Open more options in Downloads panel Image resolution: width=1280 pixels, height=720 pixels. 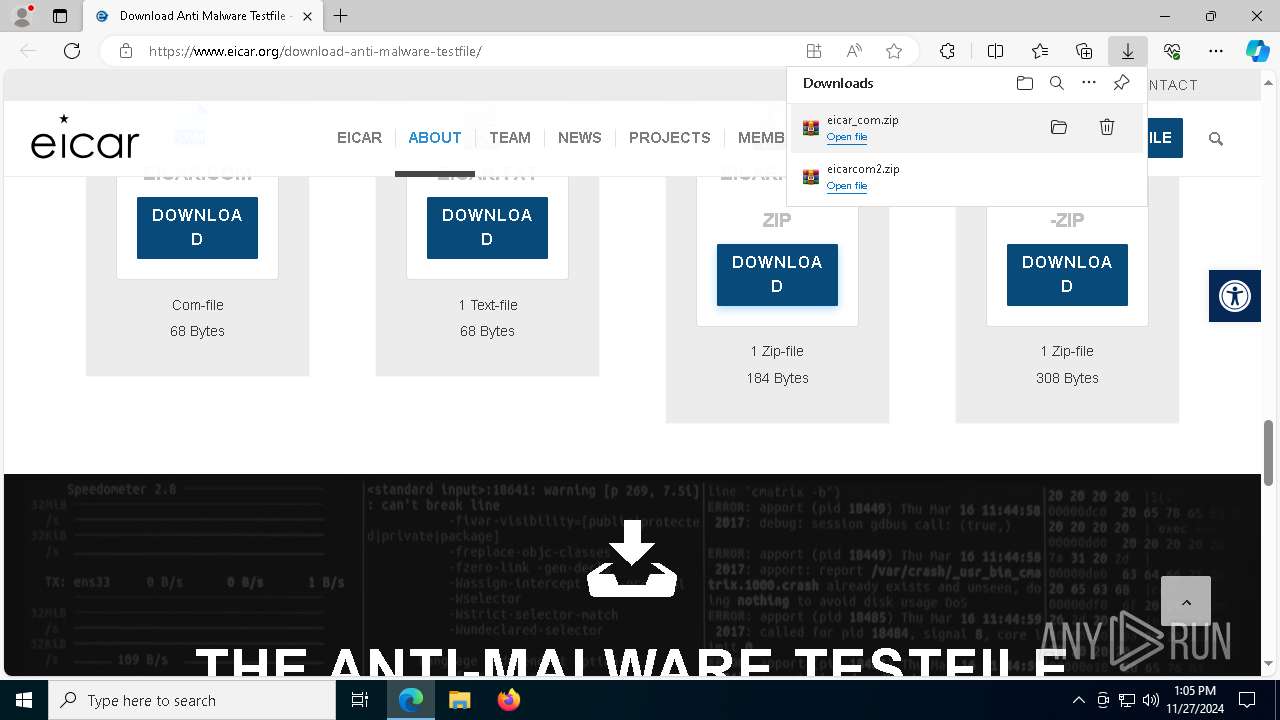coord(1089,83)
